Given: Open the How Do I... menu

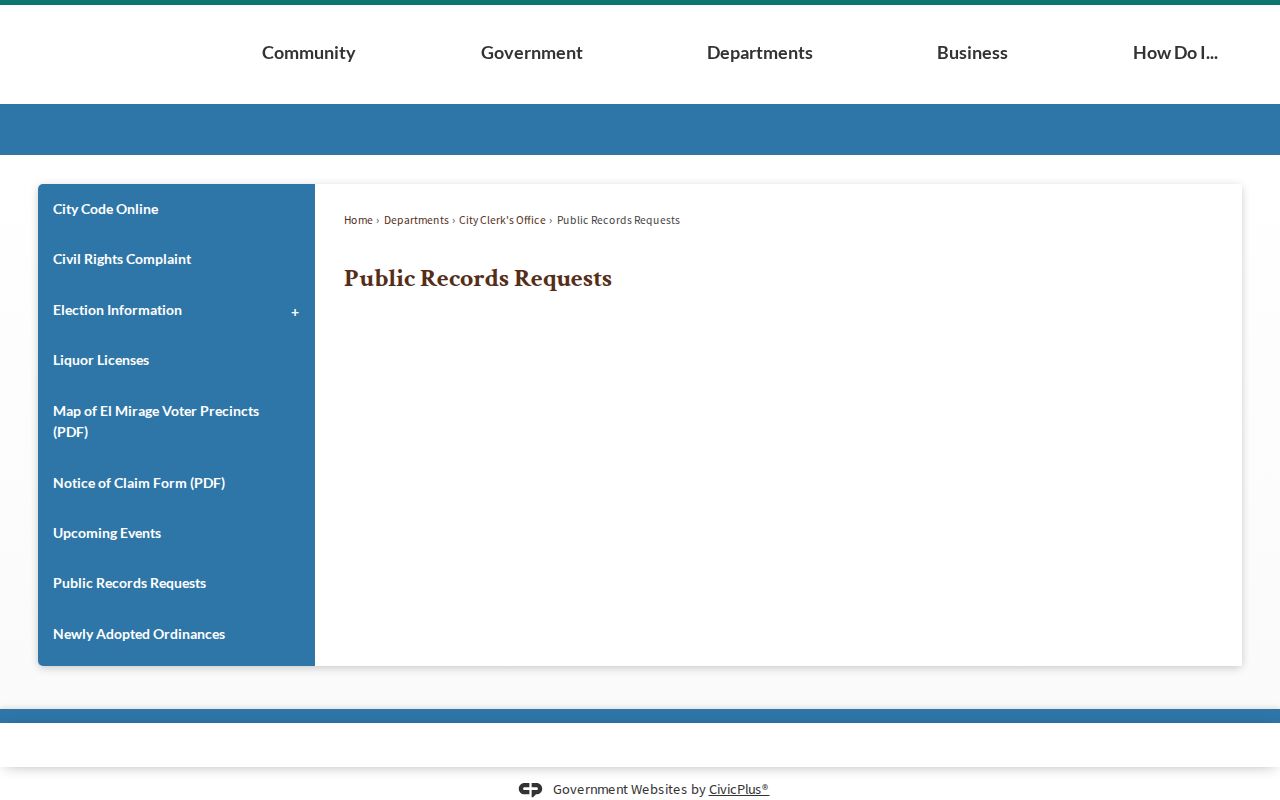Looking at the screenshot, I should click(x=1175, y=53).
